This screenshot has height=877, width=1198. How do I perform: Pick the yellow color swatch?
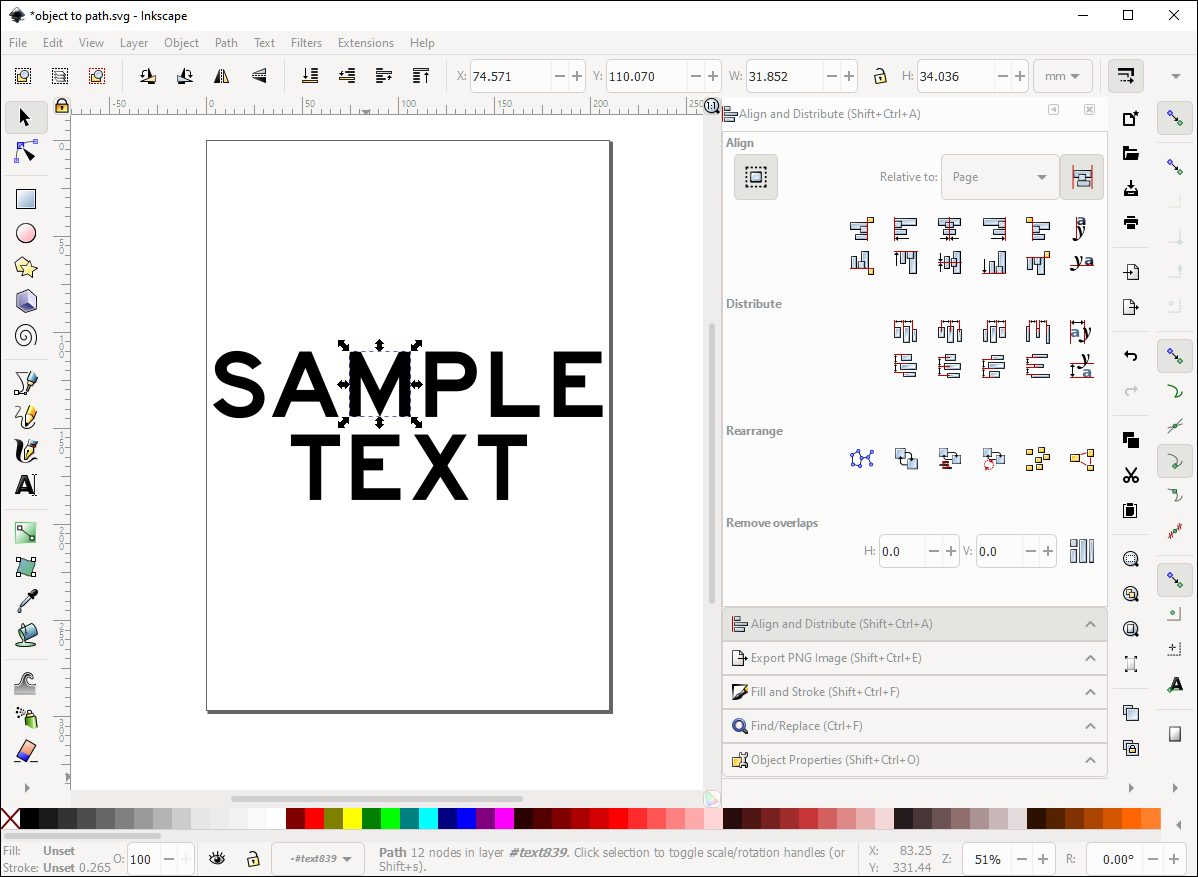point(352,818)
